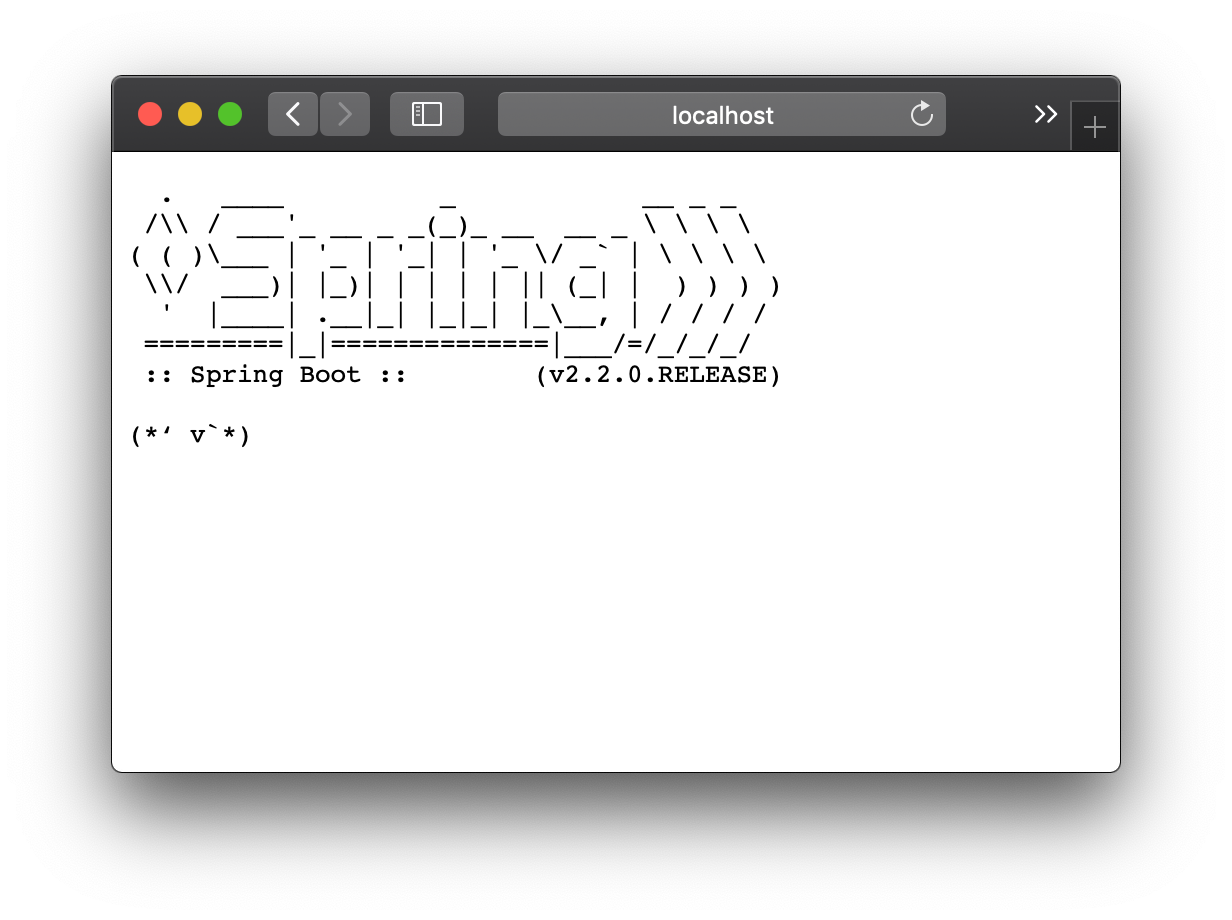Expand hidden toolbar items via double chevron
Viewport: 1232px width, 920px height.
[x=1045, y=114]
